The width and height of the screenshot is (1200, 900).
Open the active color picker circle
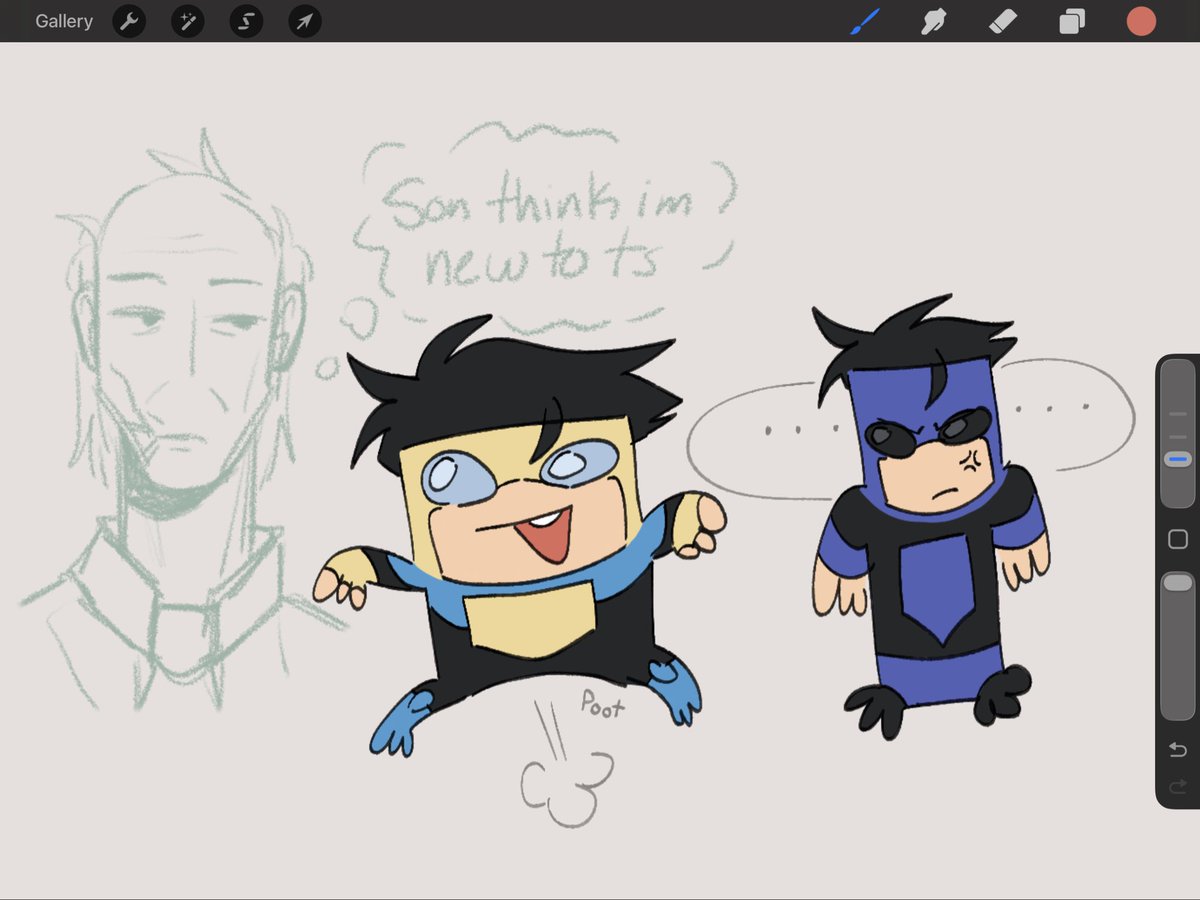tap(1141, 21)
